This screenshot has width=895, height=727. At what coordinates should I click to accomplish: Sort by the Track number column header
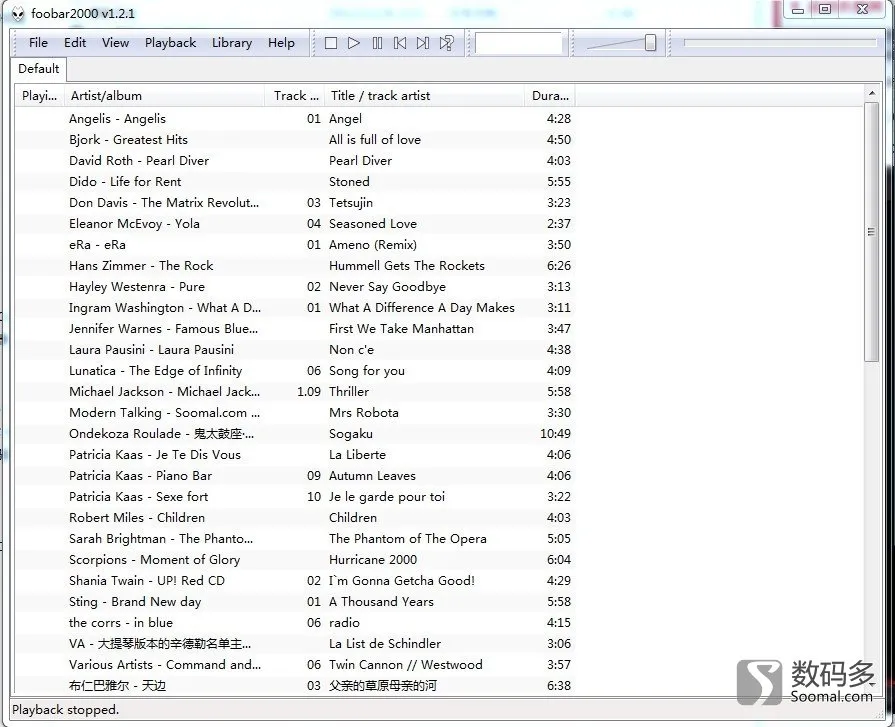(x=295, y=96)
